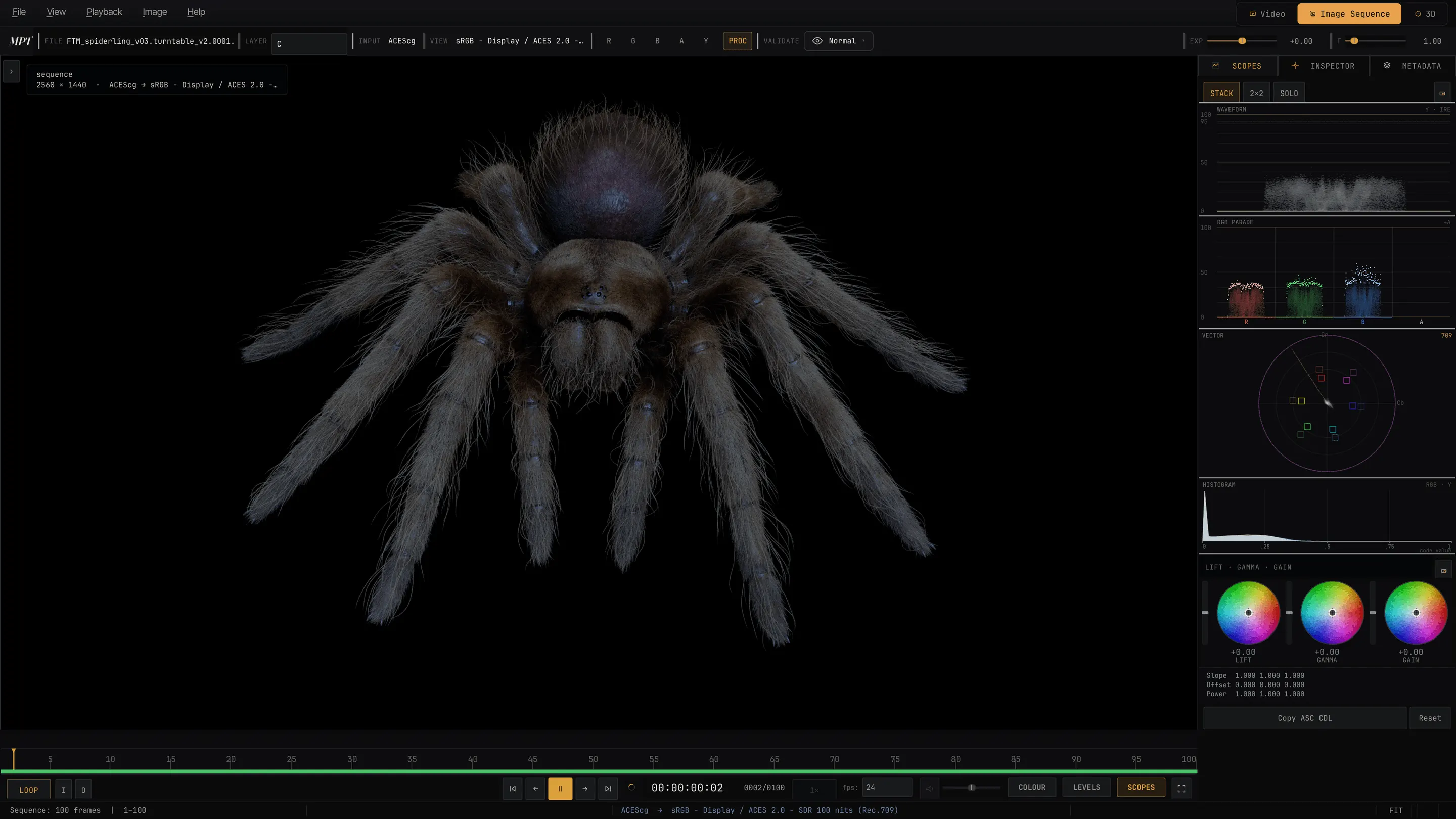
Task: Reset the colour grade
Action: (x=1429, y=718)
